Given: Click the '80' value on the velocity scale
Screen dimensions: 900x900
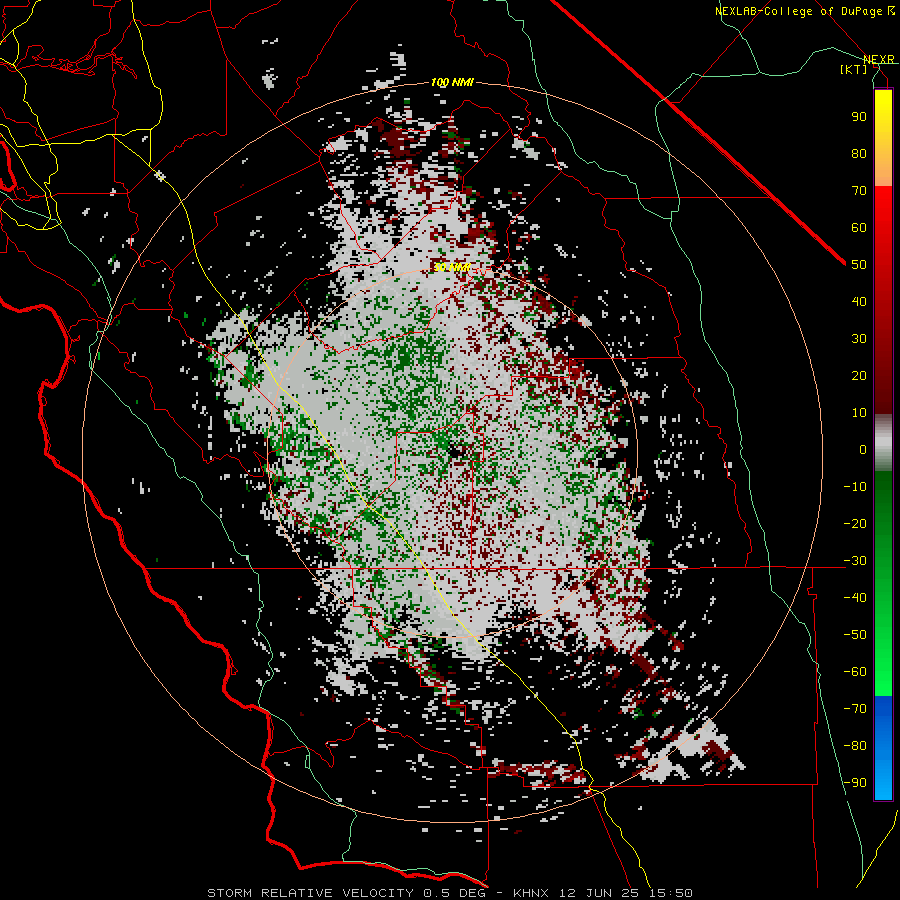Looking at the screenshot, I should [x=859, y=153].
